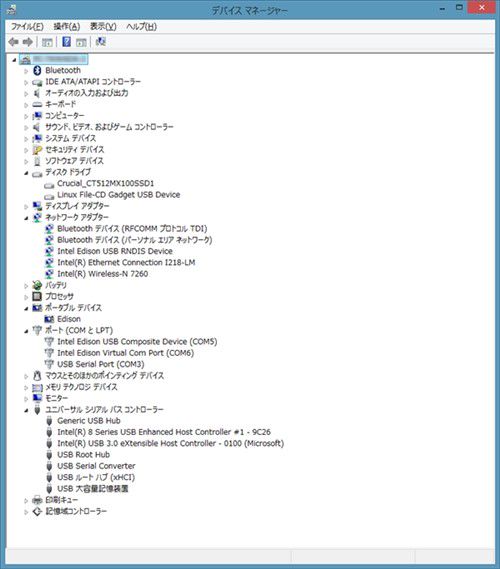Image resolution: width=500 pixels, height=569 pixels.
Task: Collapse the ネットワーク アダプター node
Action: click(26, 218)
